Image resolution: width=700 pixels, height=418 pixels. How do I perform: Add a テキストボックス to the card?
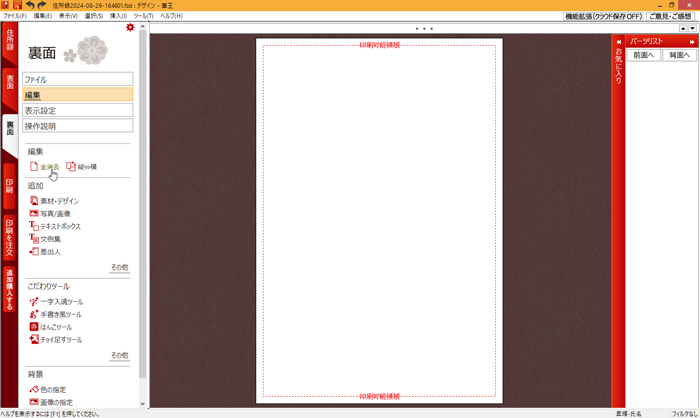coord(60,227)
